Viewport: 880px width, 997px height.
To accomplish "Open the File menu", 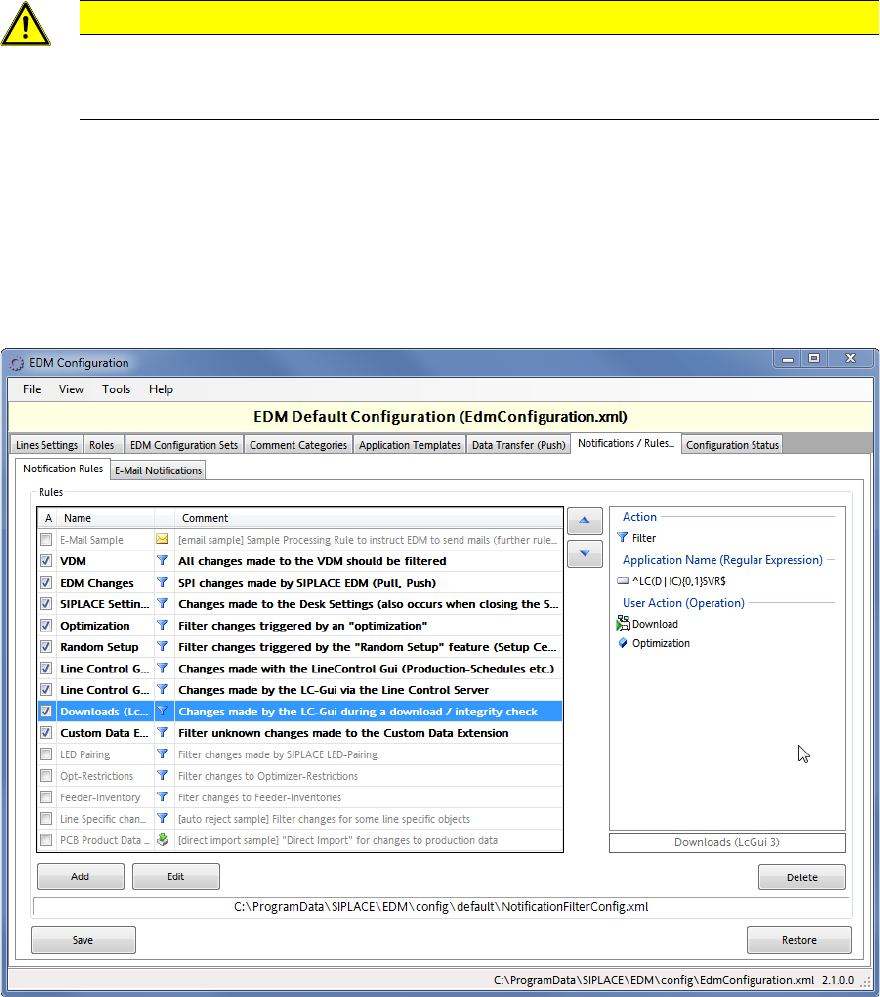I will (x=32, y=389).
